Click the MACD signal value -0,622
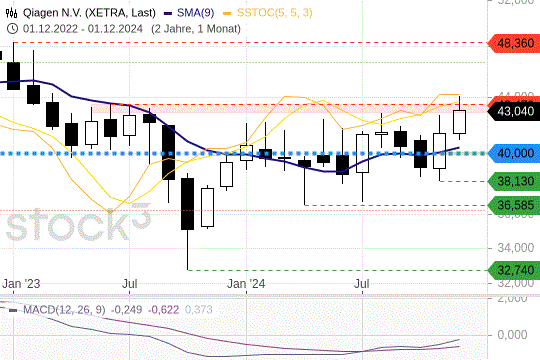Image resolution: width=540 pixels, height=360 pixels. pyautogui.click(x=164, y=310)
